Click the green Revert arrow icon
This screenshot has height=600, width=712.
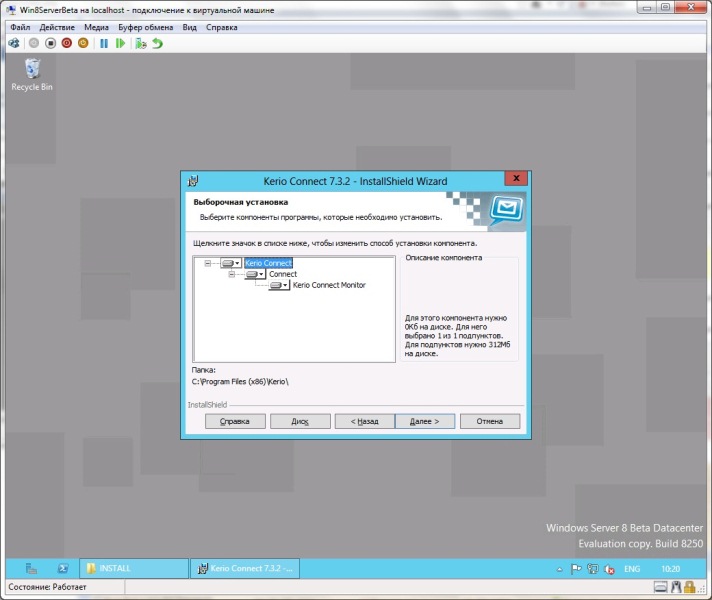158,43
